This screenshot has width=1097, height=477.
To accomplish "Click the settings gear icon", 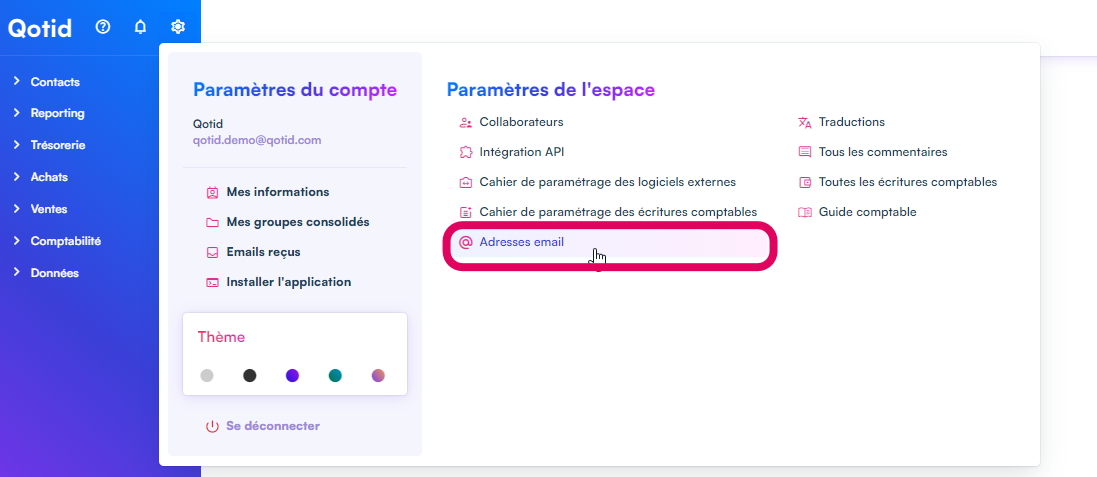I will tap(178, 27).
